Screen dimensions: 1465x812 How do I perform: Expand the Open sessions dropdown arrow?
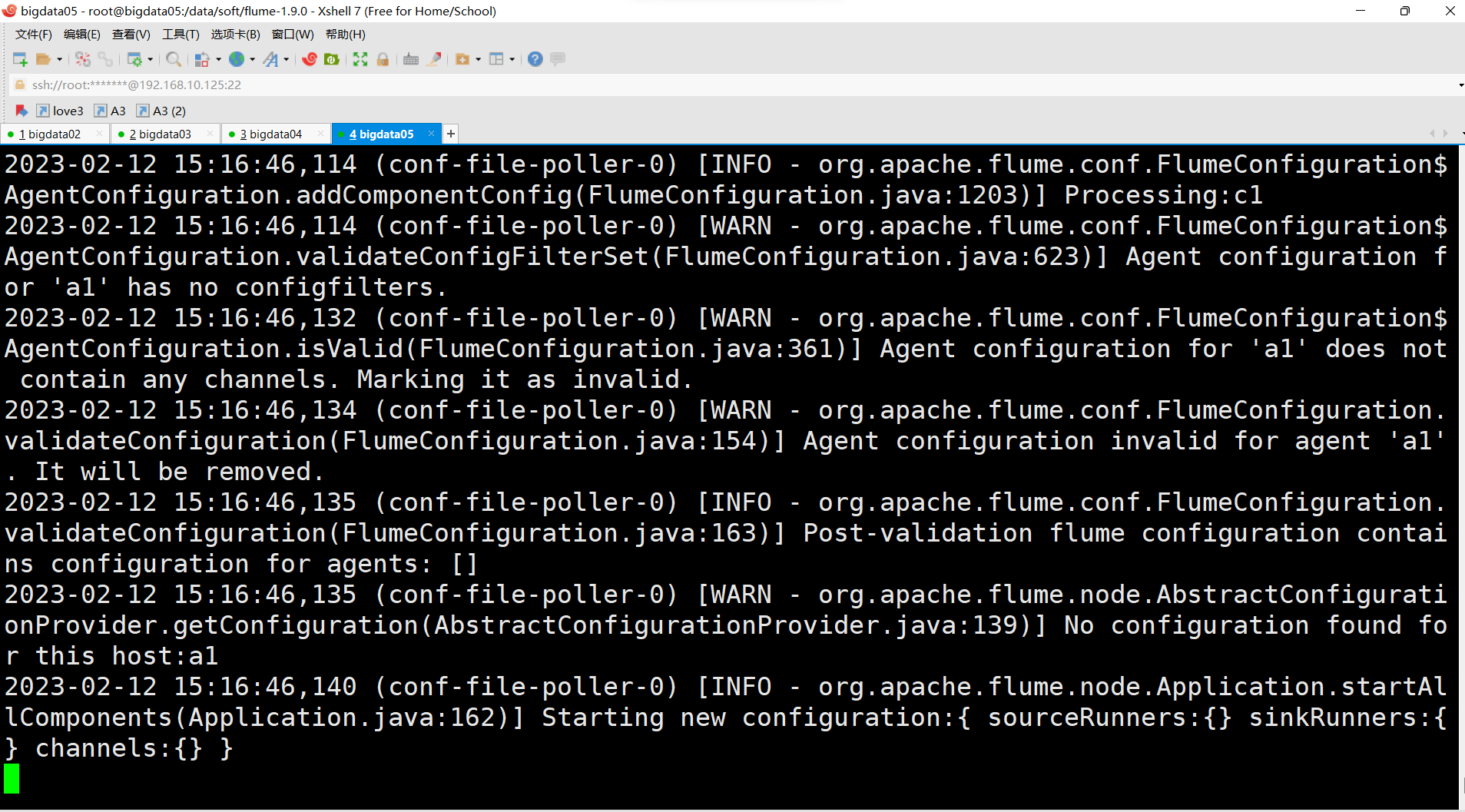59,59
